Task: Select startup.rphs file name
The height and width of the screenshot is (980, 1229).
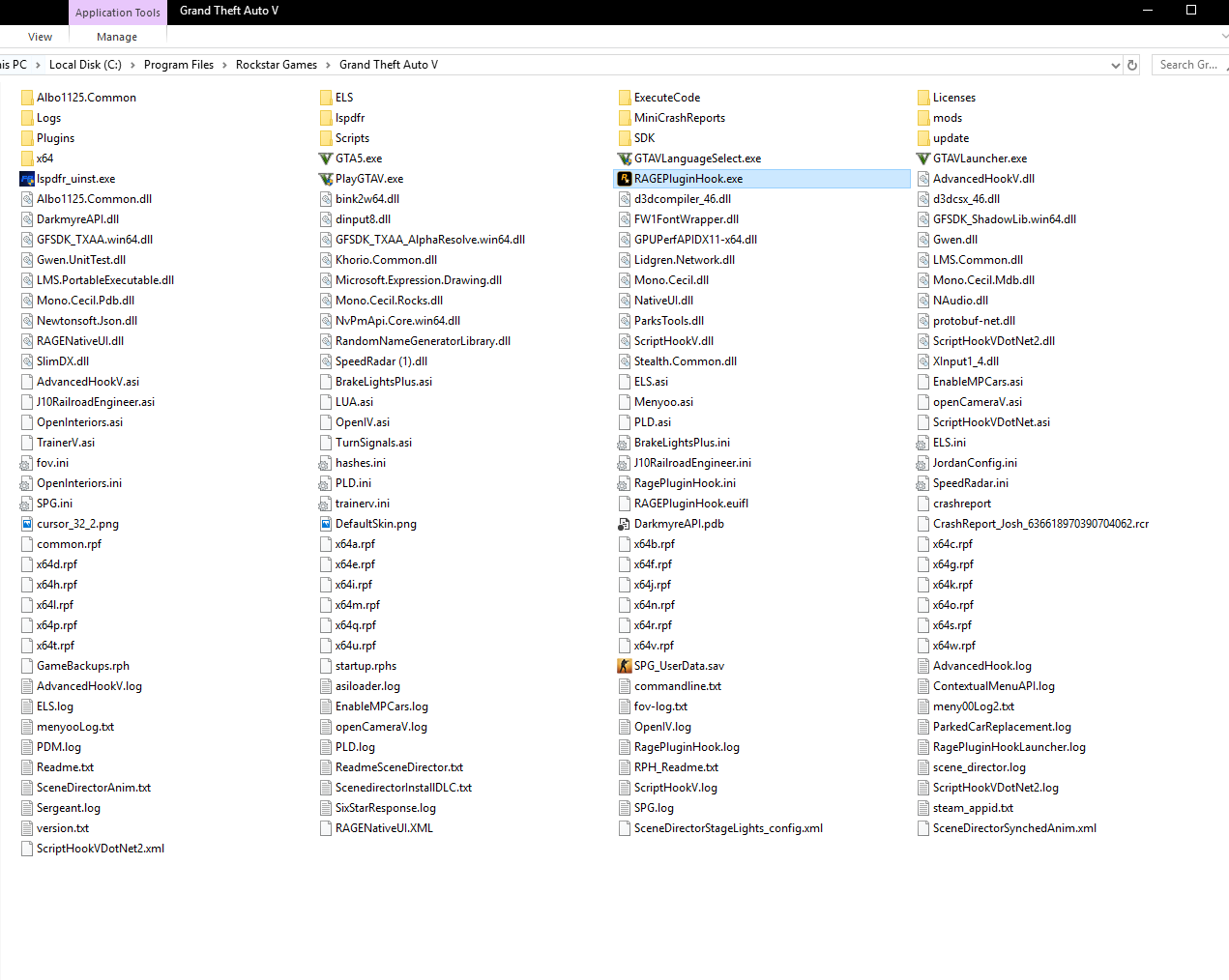Action: pos(366,666)
